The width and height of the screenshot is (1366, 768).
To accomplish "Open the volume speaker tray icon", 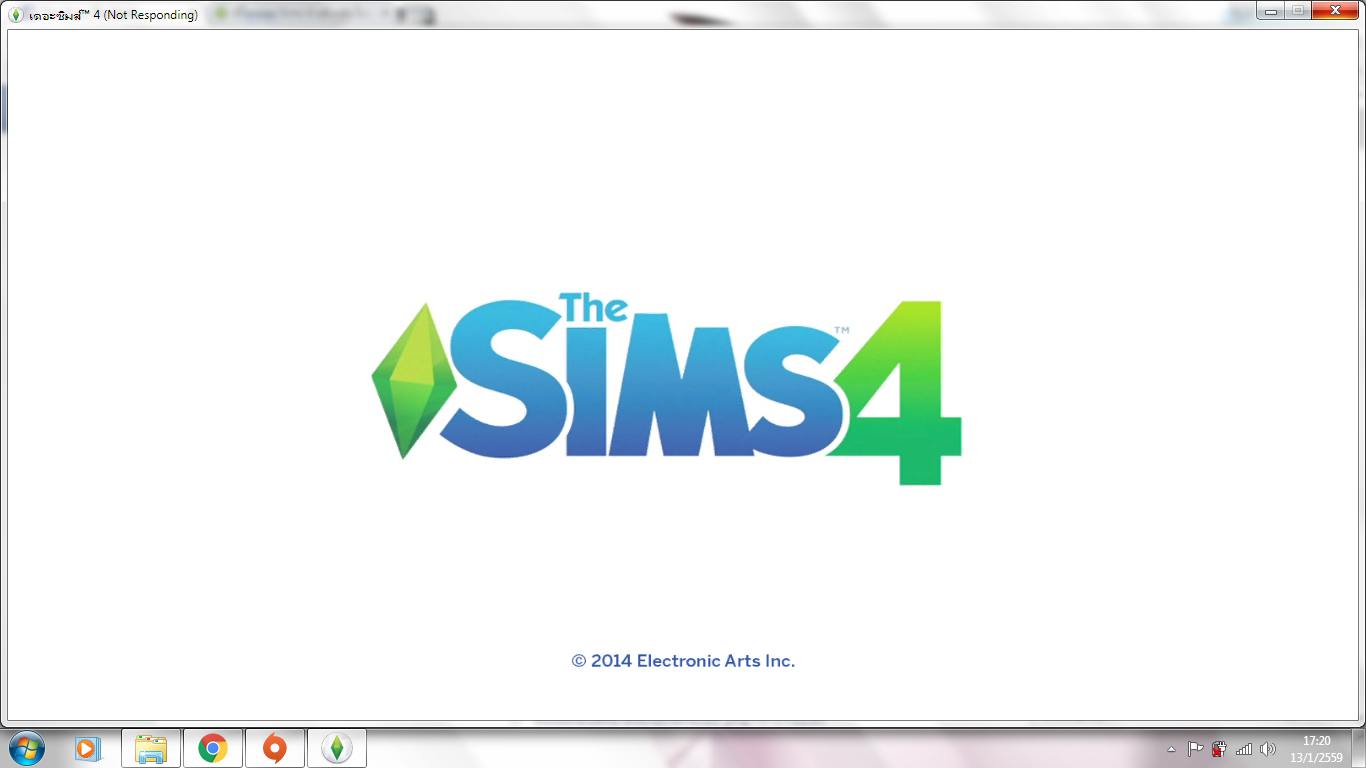I will pos(1268,749).
